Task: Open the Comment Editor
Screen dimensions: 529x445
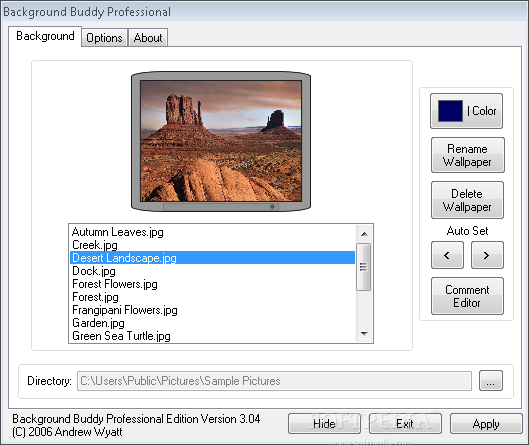Action: tap(467, 296)
